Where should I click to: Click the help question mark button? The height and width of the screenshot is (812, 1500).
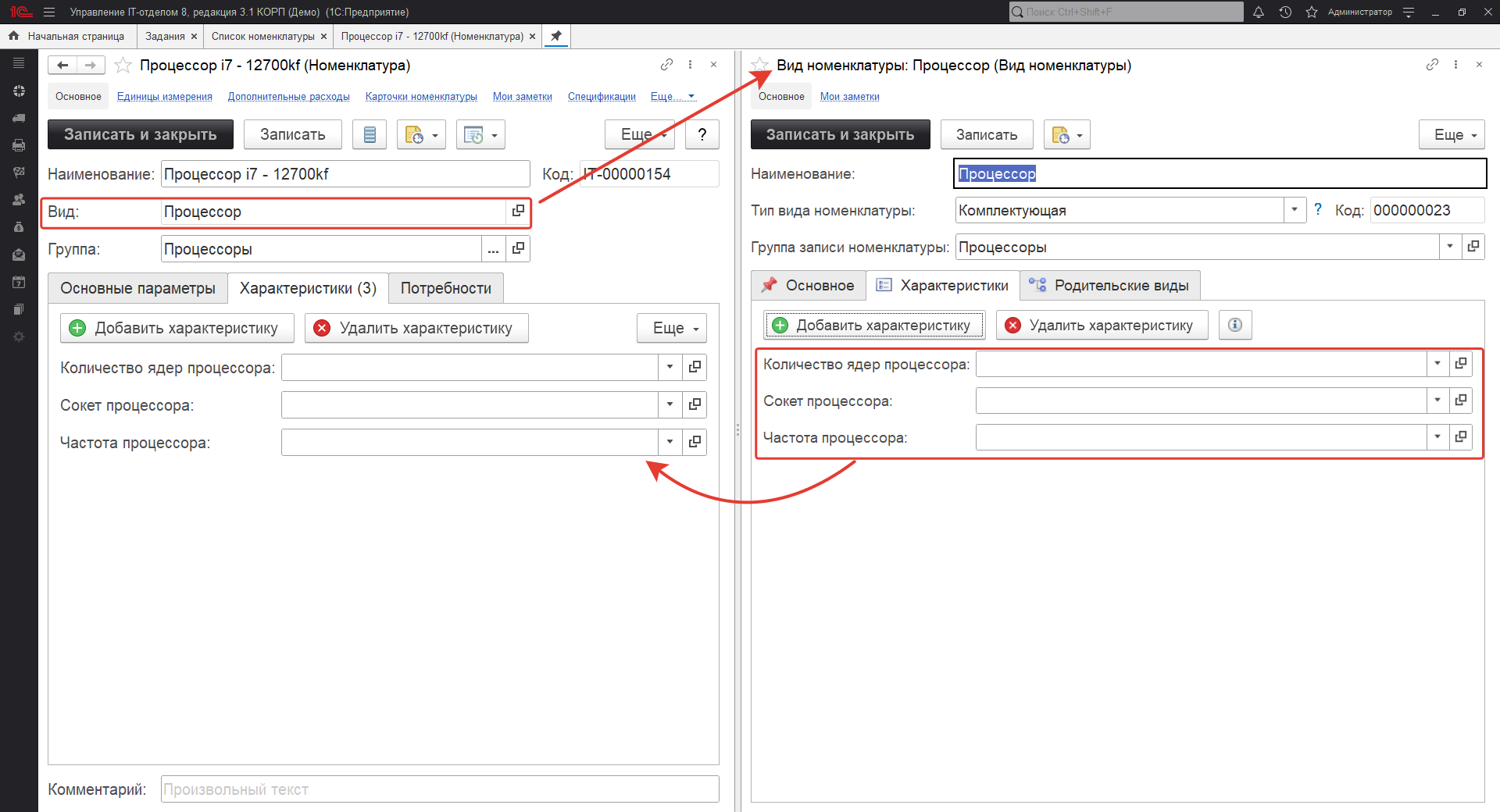click(x=702, y=134)
